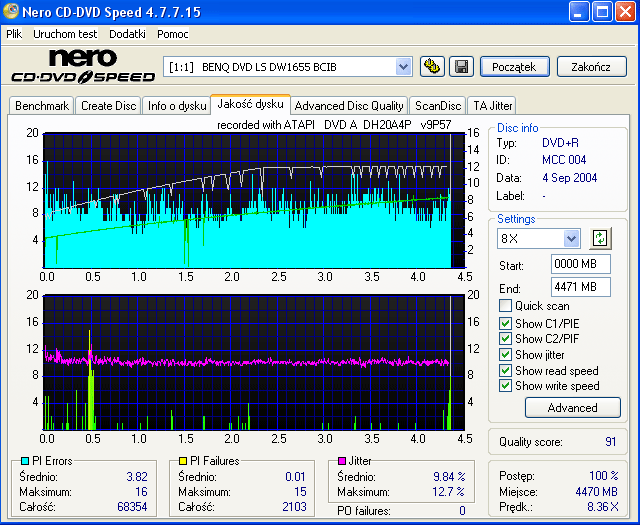The height and width of the screenshot is (525, 640).
Task: Uncheck Show C2/PIF checkbox
Action: tap(505, 338)
